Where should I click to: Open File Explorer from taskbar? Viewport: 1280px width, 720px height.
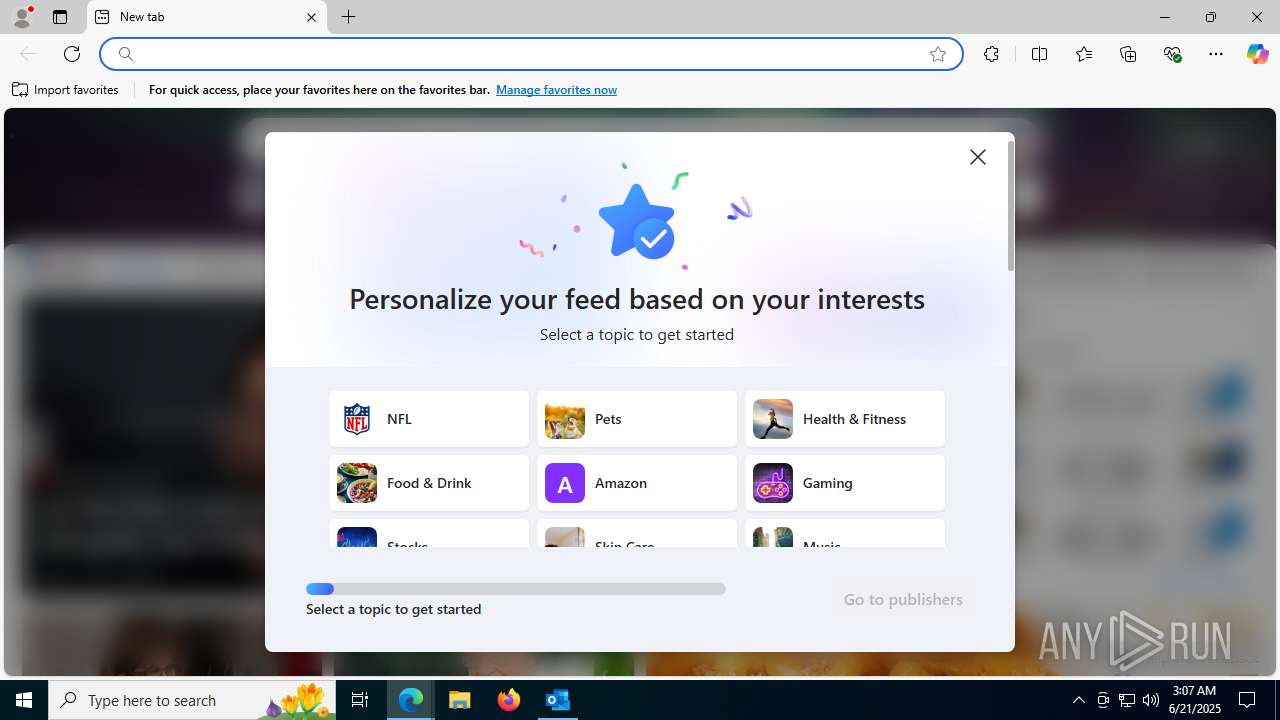point(460,700)
